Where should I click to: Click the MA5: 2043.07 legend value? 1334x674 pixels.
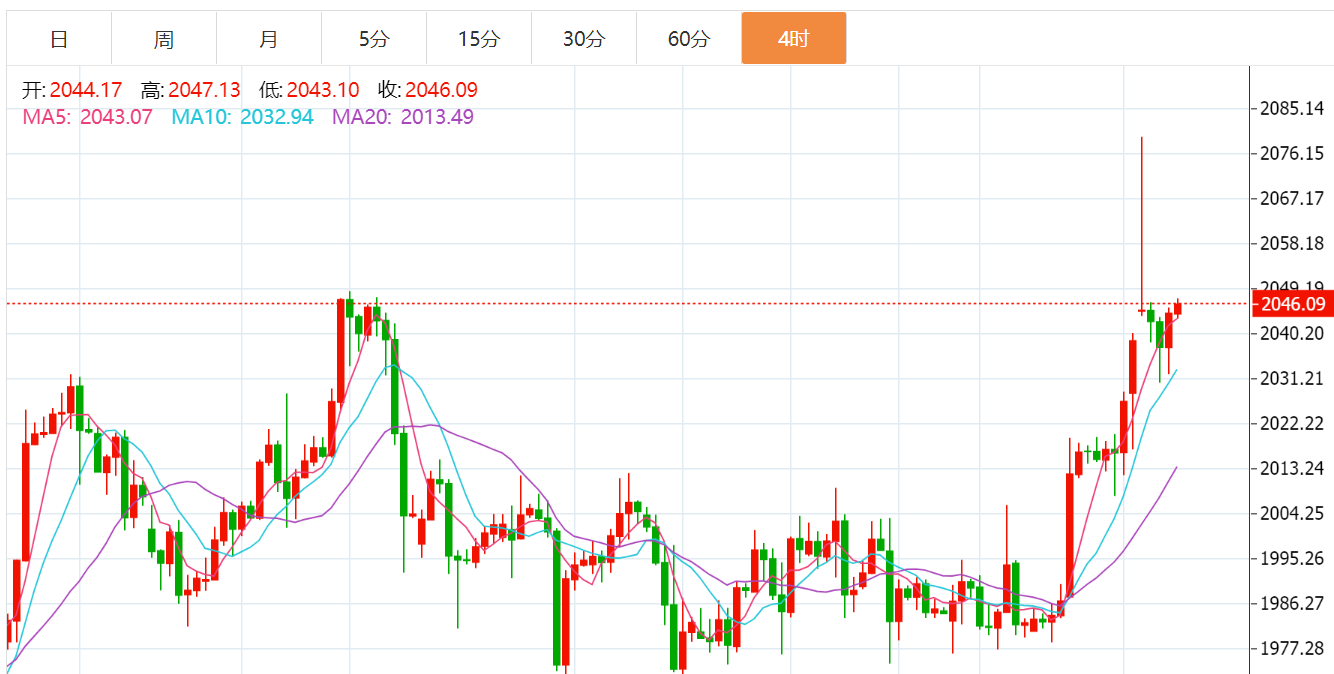coord(87,117)
